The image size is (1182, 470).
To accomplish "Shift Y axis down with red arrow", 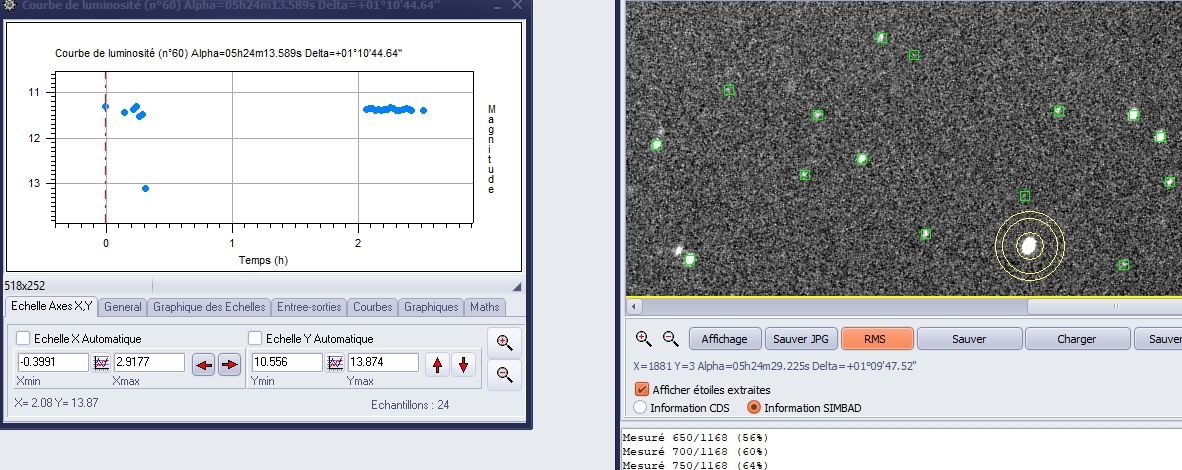I will click(x=463, y=364).
